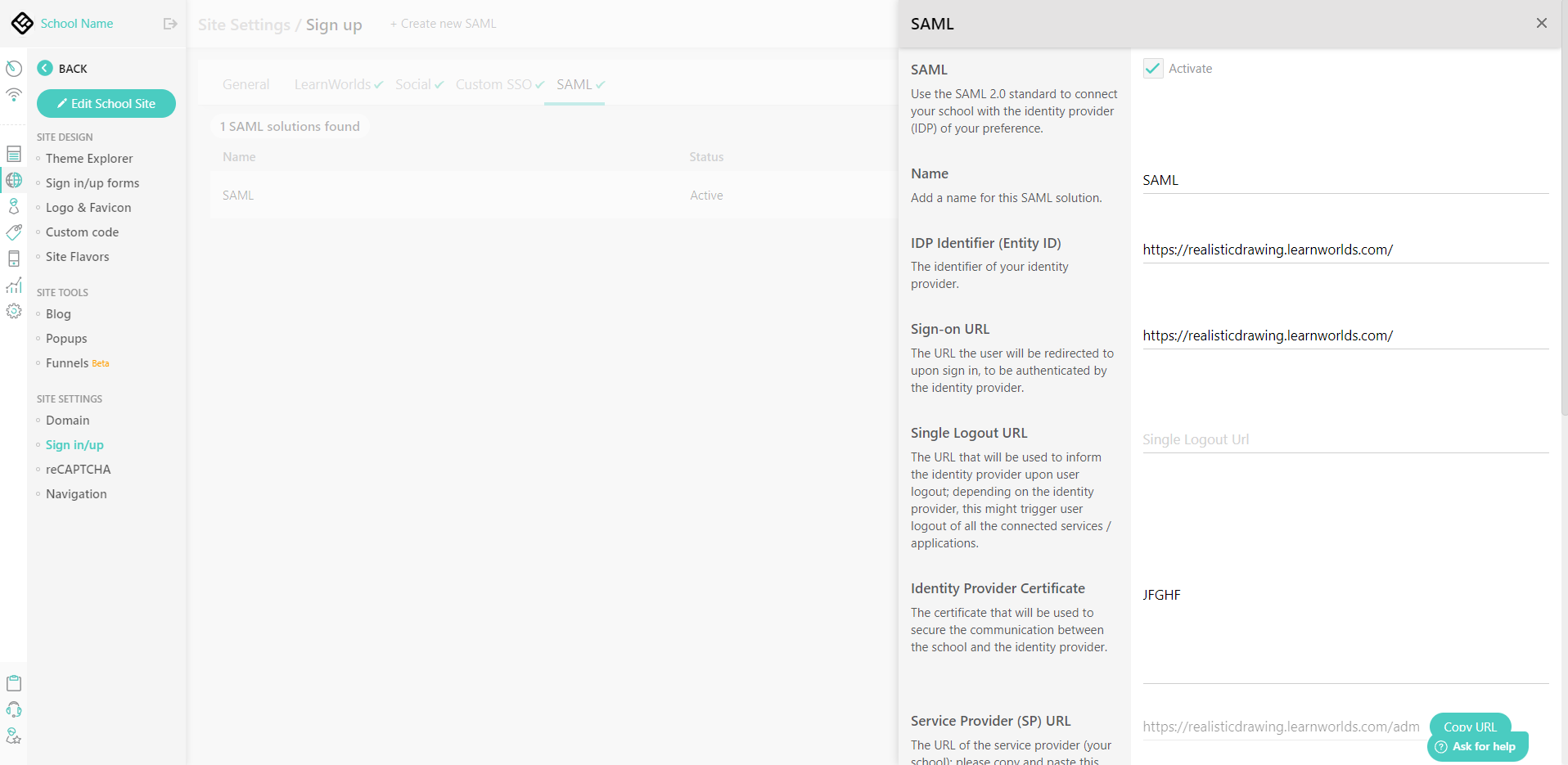Open the Social tab
Image resolution: width=1568 pixels, height=765 pixels.
414,84
